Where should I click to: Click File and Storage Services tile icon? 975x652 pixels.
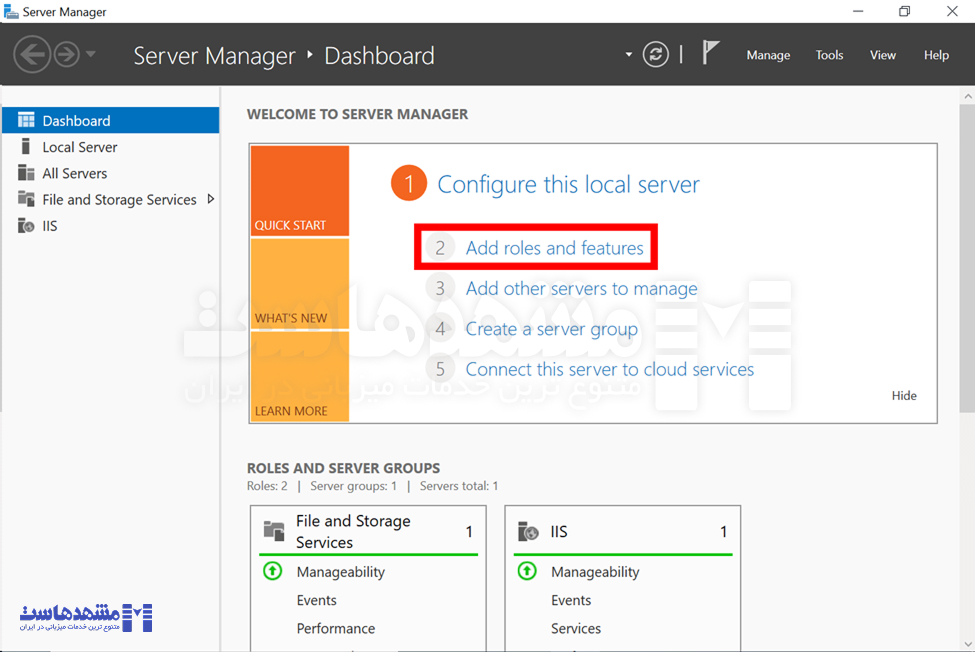click(274, 531)
